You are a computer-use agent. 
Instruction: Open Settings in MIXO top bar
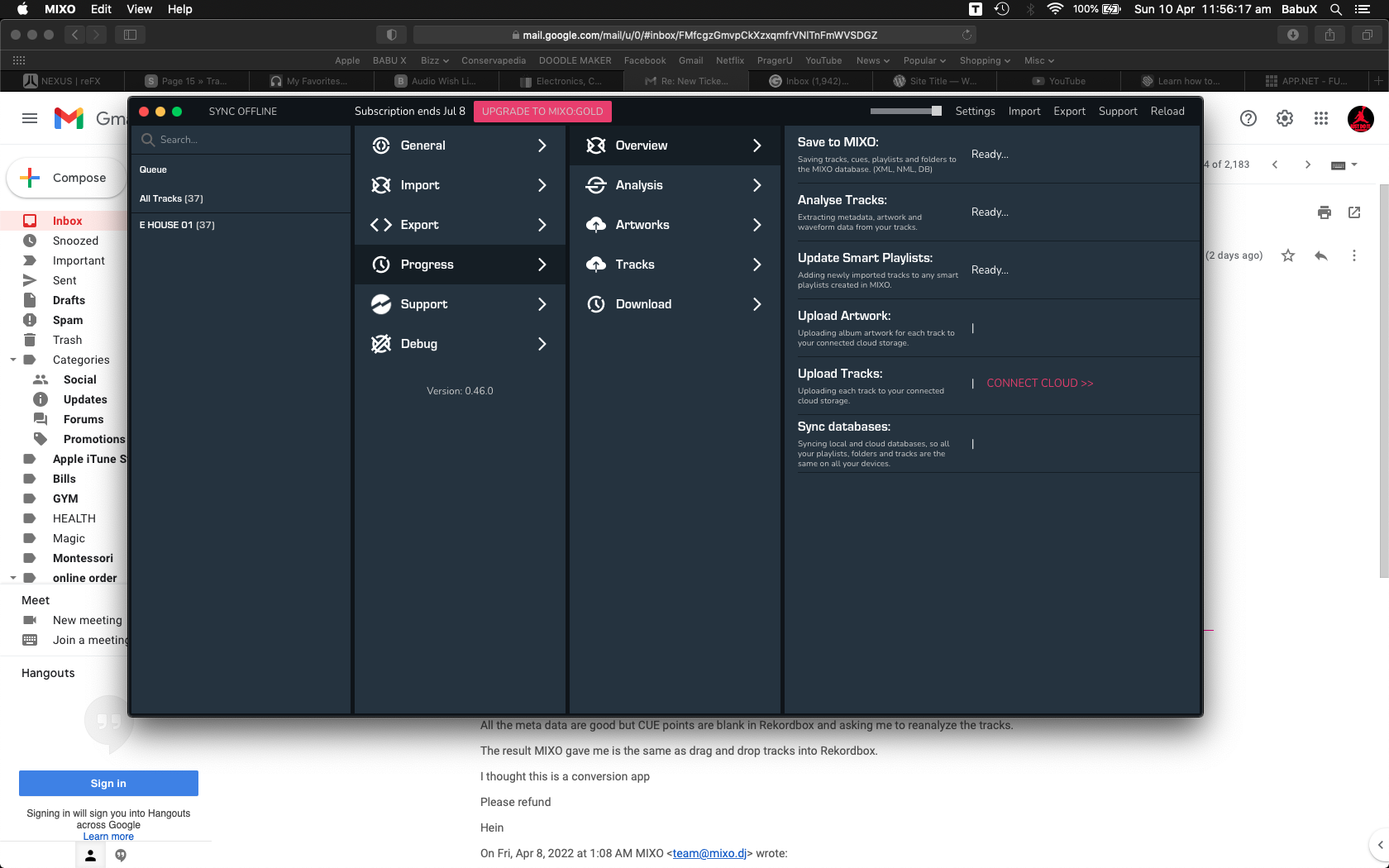975,111
